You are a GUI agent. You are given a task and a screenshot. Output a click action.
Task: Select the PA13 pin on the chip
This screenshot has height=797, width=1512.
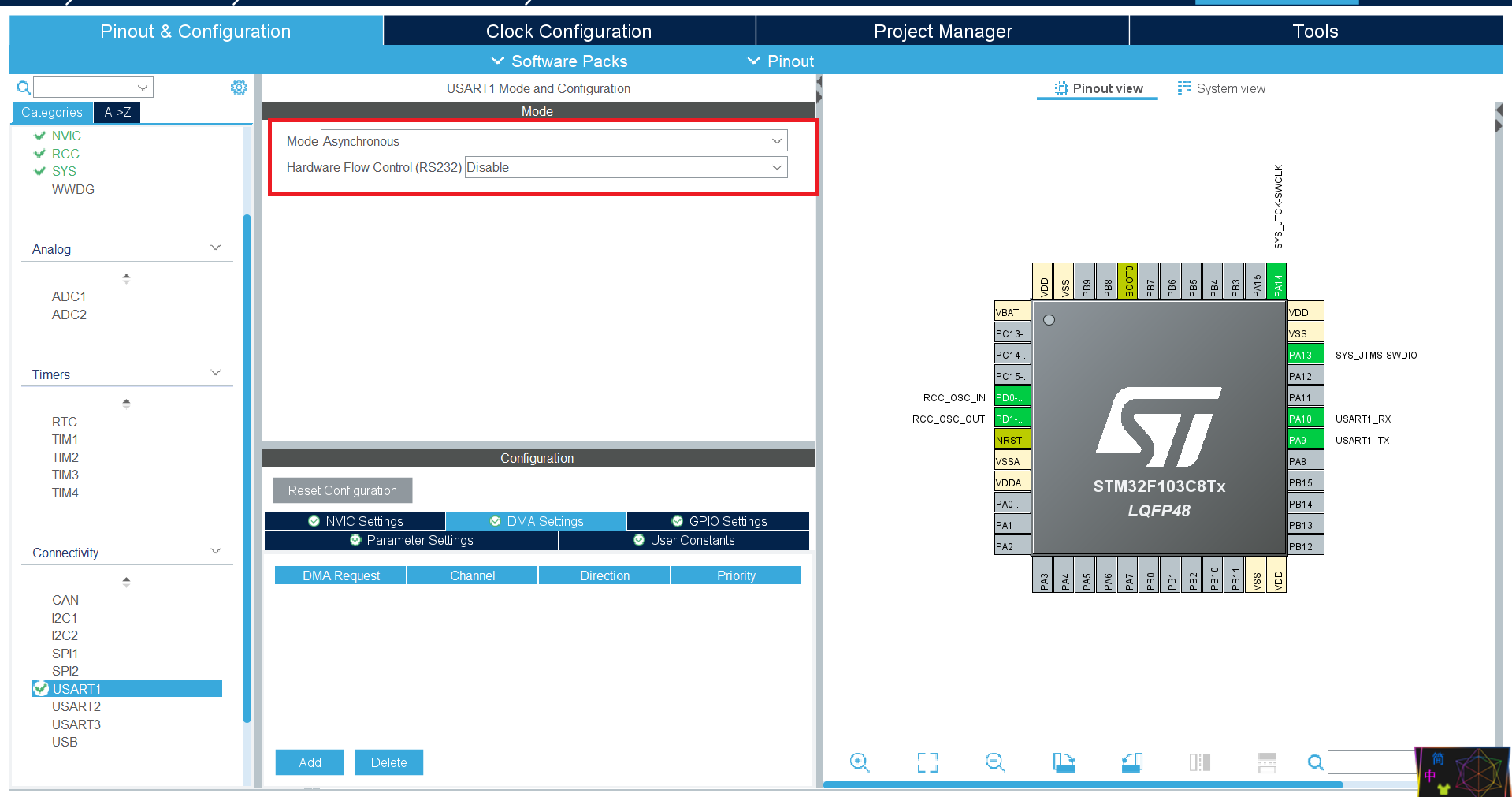click(x=1306, y=355)
